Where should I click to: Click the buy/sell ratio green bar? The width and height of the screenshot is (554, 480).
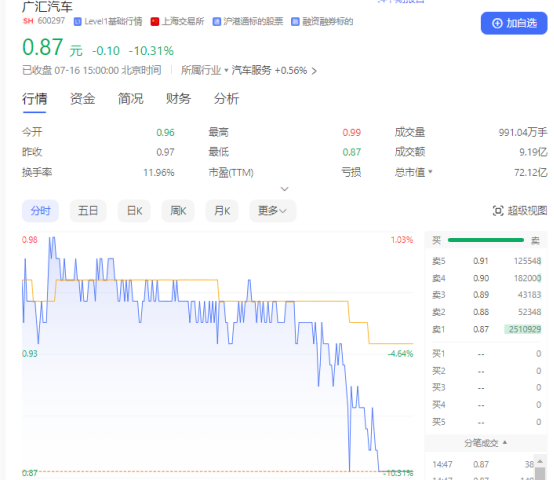pos(486,240)
